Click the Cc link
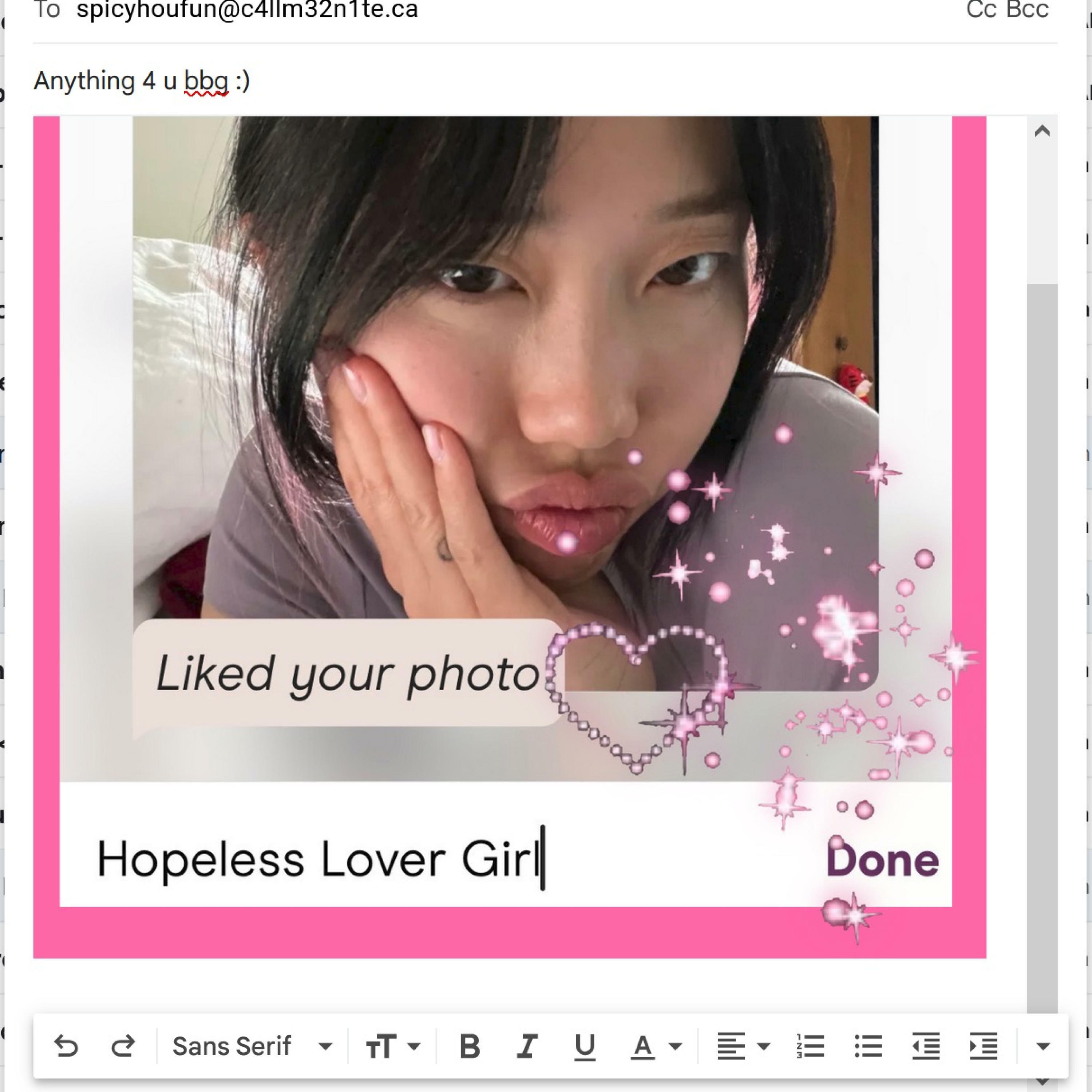Screen dimensions: 1092x1092 pyautogui.click(x=981, y=9)
